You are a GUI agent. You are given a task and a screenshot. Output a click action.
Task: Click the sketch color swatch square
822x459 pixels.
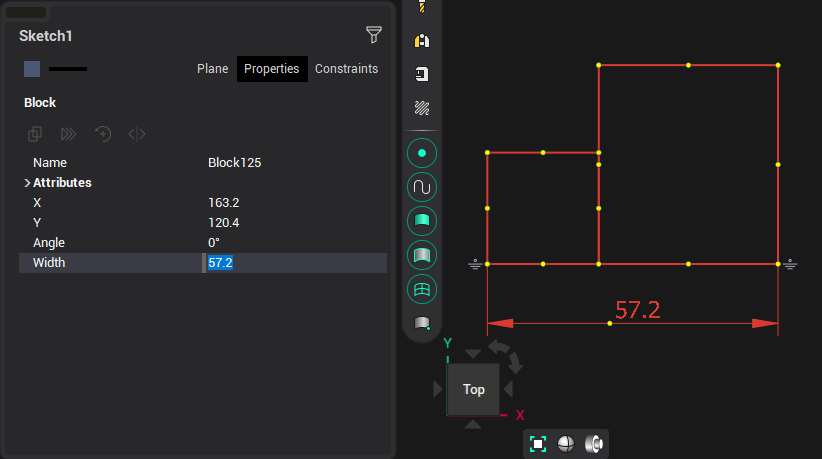click(32, 69)
